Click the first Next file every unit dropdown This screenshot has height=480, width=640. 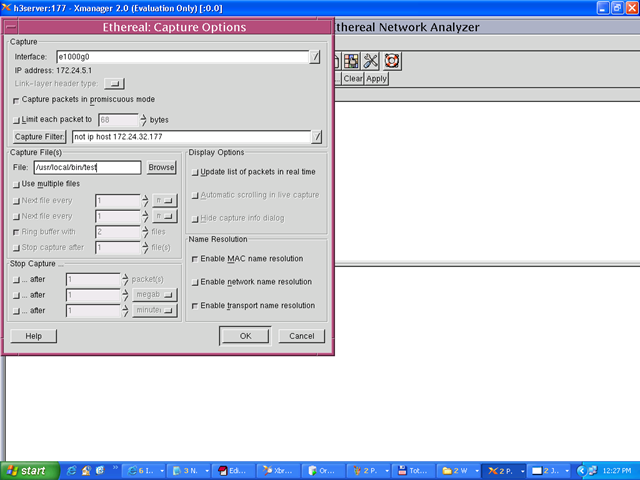pos(164,201)
